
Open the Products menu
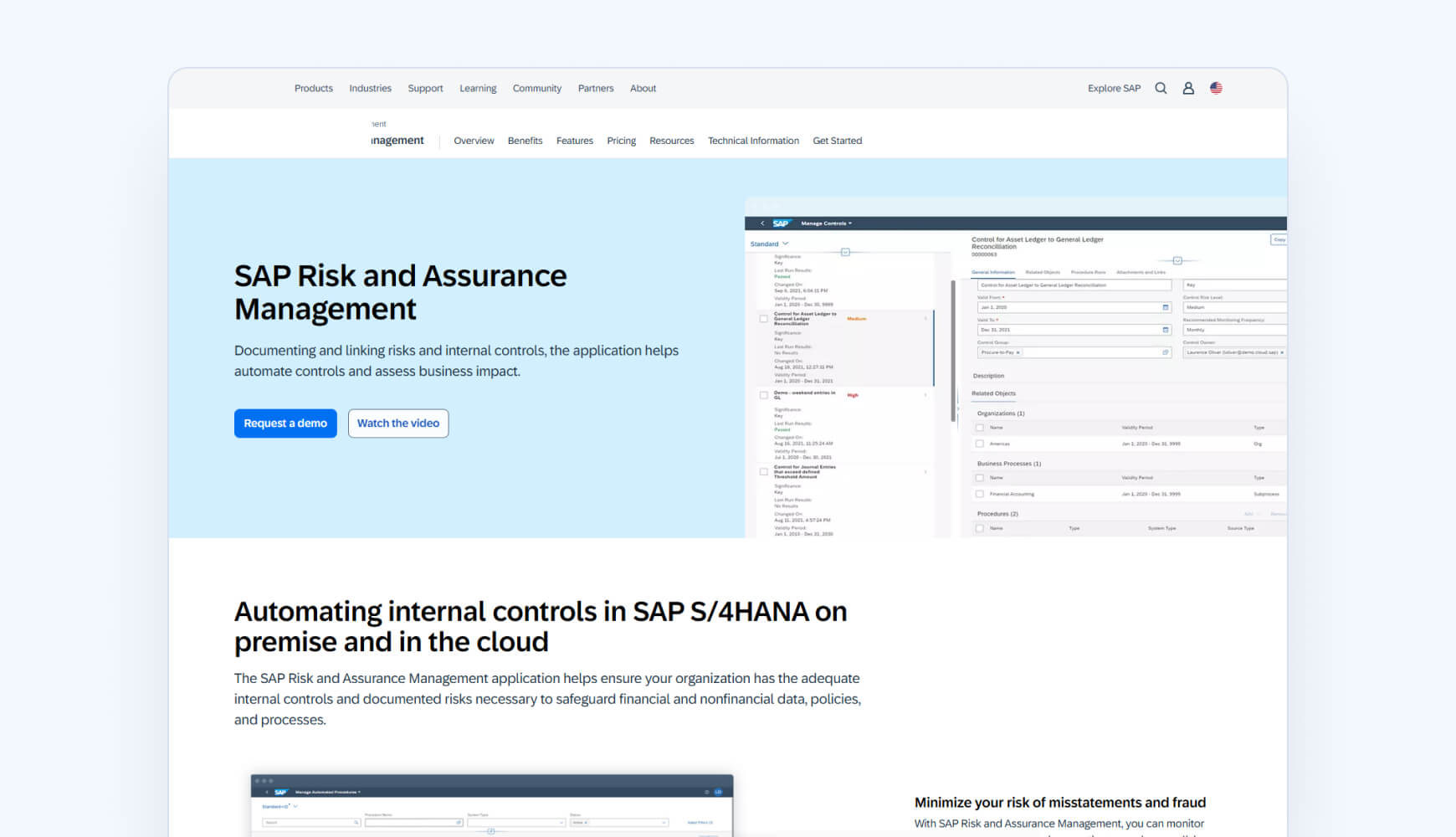(314, 88)
